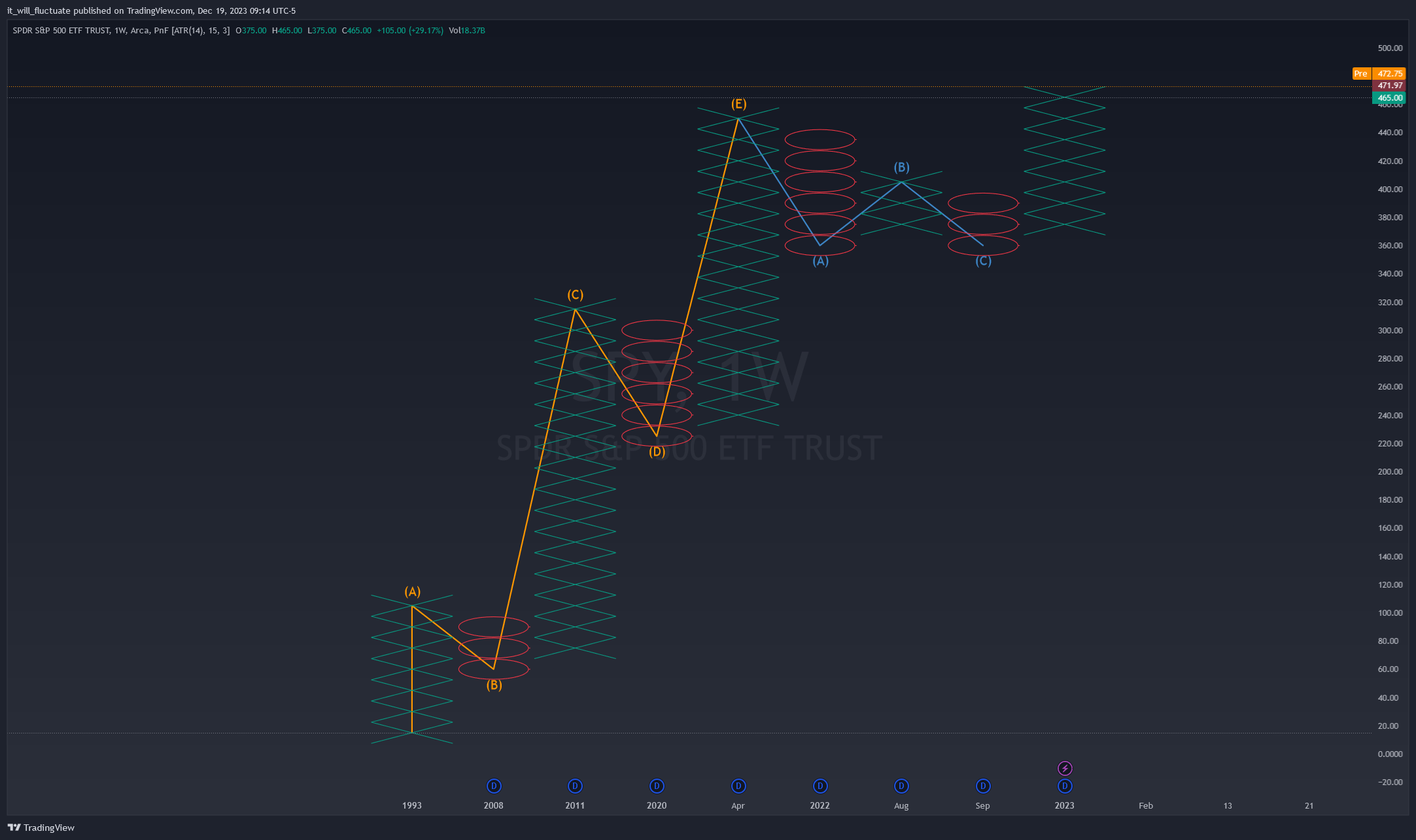Screen dimensions: 1416x840
Task: Click the Arca exchange label in legend
Action: (x=139, y=31)
